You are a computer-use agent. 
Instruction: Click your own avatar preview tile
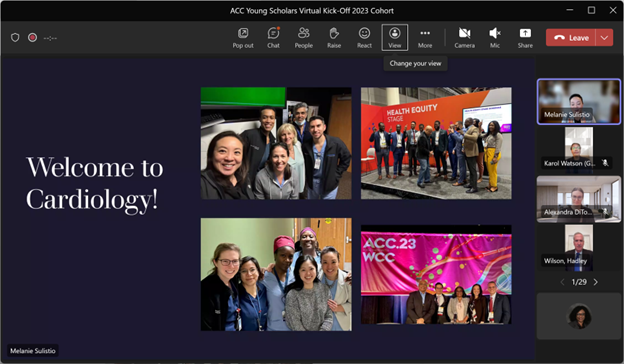tap(579, 316)
